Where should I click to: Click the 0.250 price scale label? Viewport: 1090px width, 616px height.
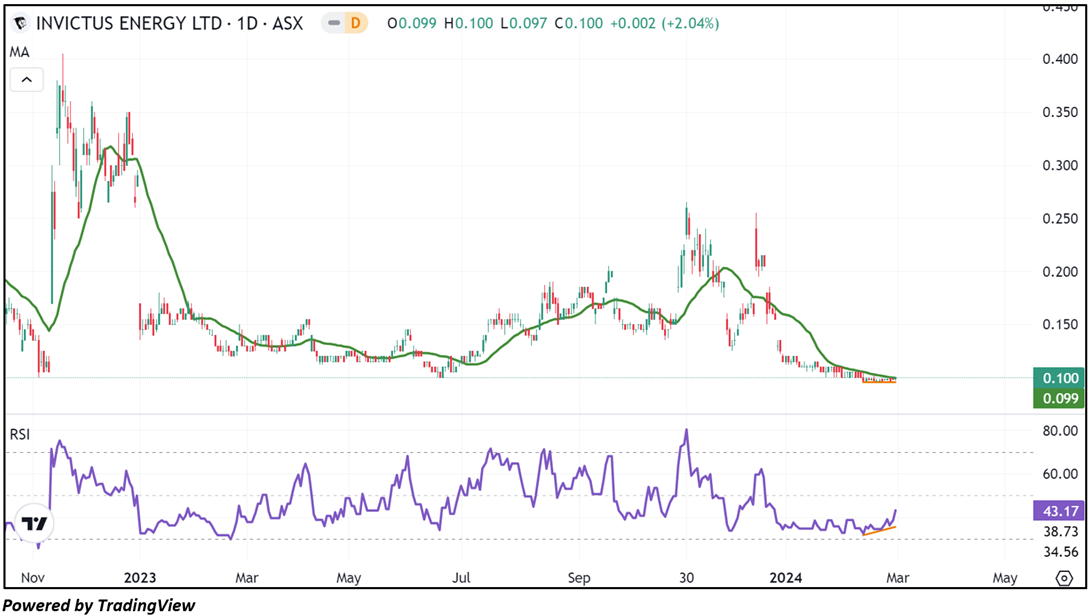coord(1060,218)
